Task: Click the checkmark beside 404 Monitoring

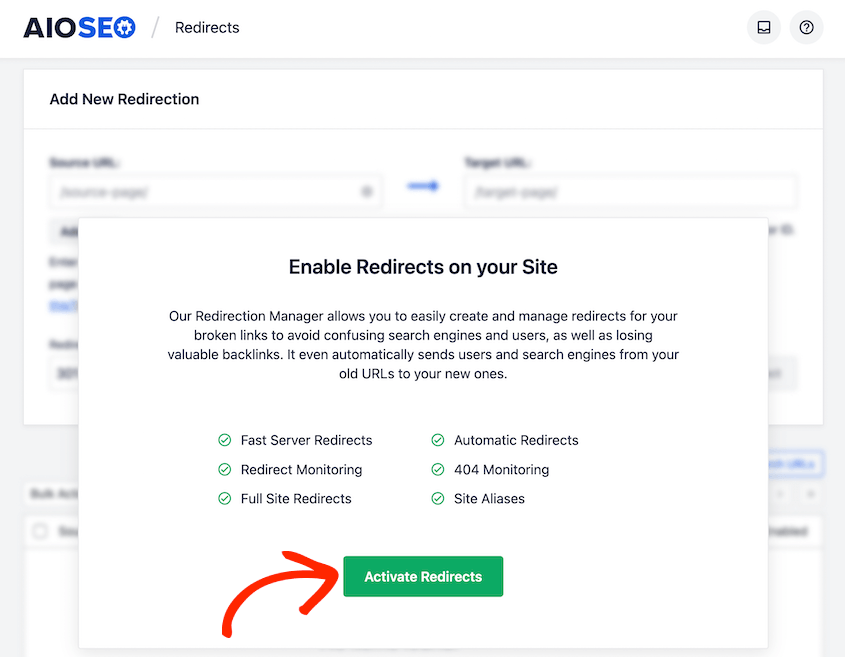Action: tap(437, 469)
